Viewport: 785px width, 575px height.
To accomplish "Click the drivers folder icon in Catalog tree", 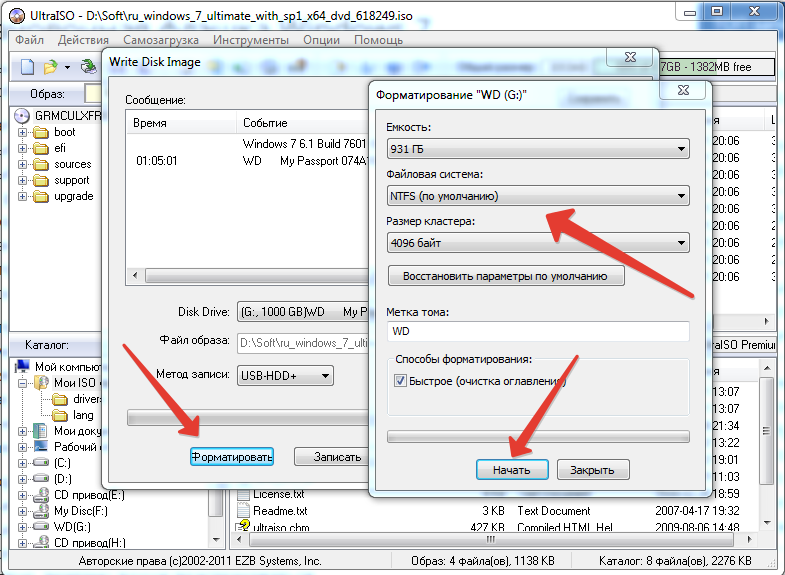I will pyautogui.click(x=60, y=399).
